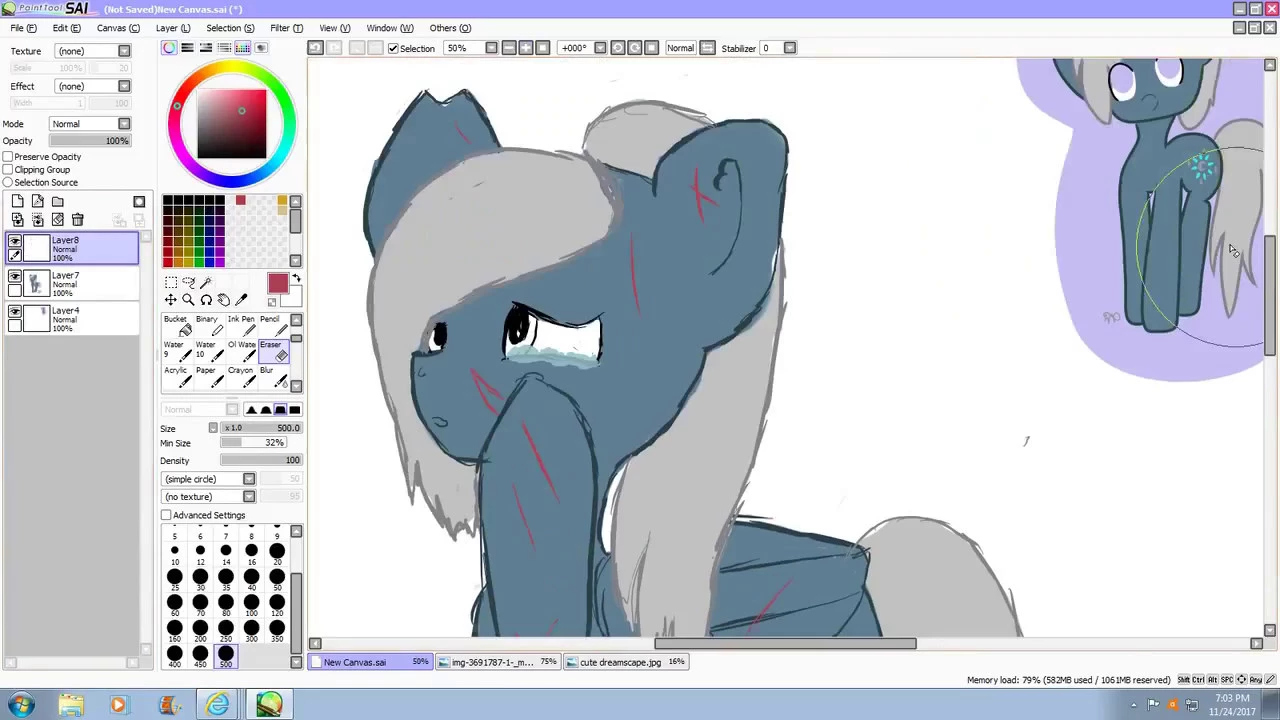Select the move tool

171,300
